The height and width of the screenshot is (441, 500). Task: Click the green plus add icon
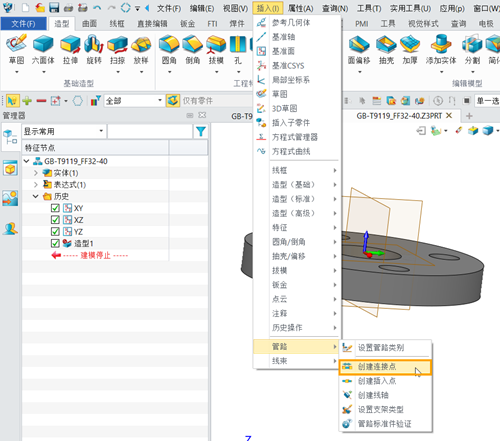(x=27, y=101)
